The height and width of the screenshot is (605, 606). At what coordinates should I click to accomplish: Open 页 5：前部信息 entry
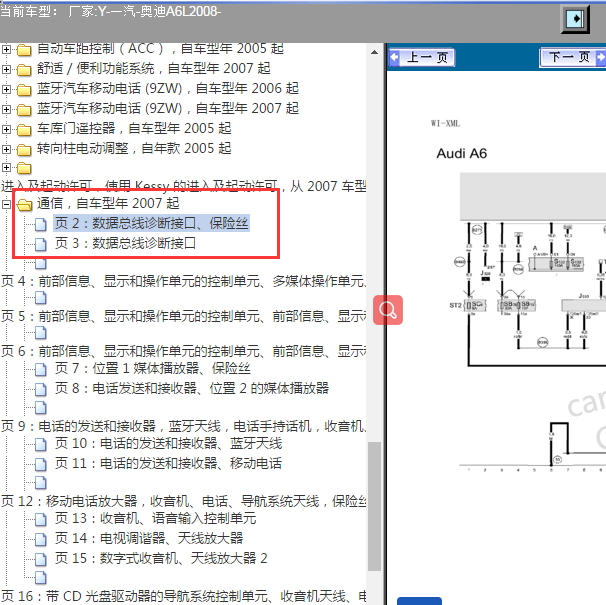[x=183, y=316]
